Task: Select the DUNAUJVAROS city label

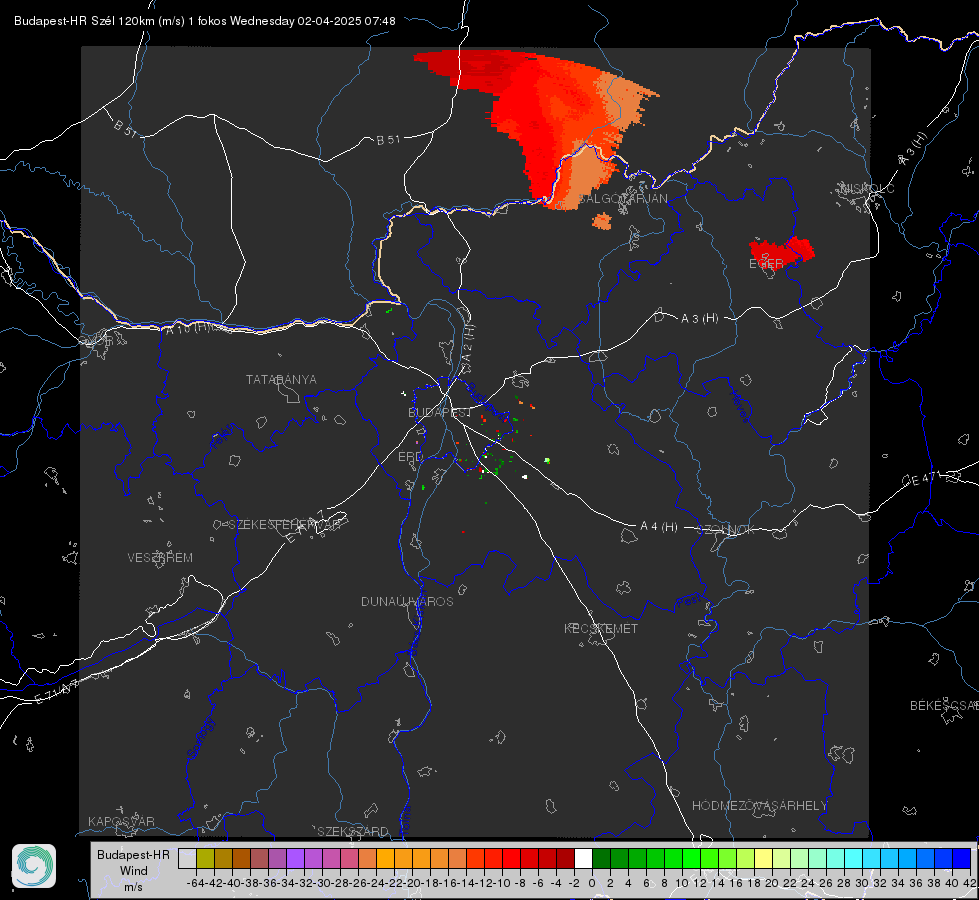Action: [x=407, y=601]
